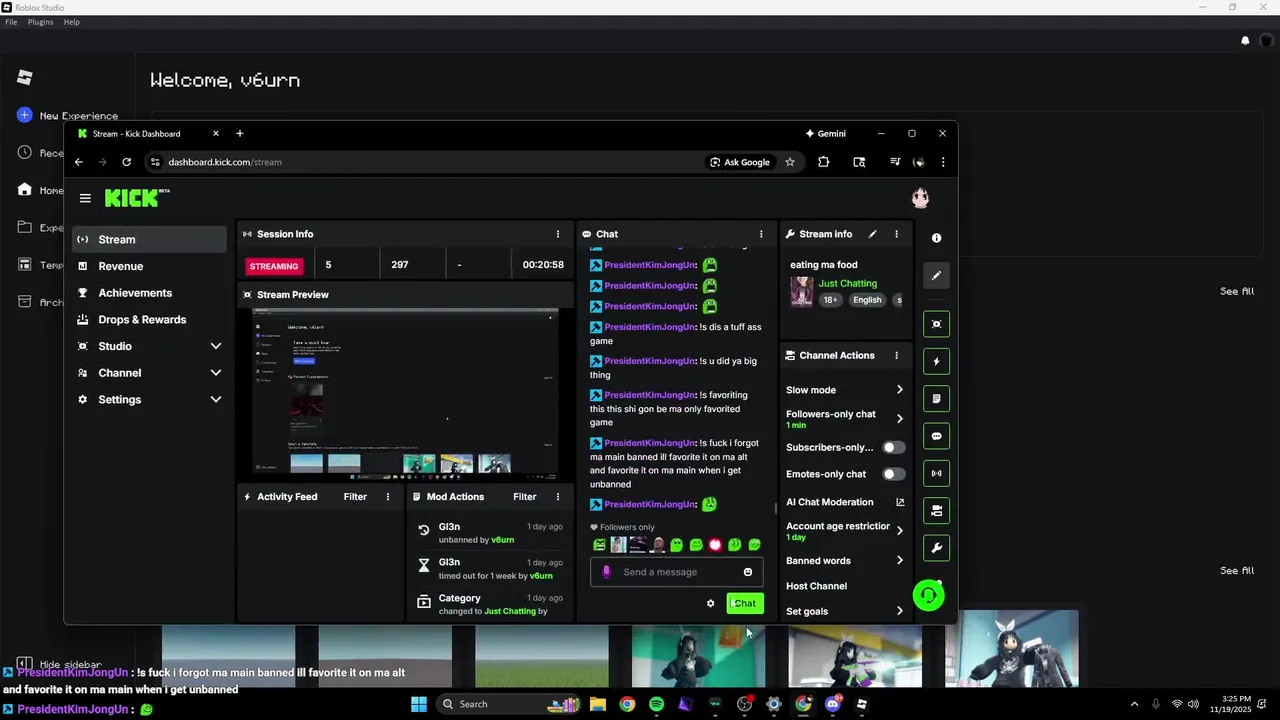Open Mod Actions Filter
This screenshot has width=1280, height=720.
pos(525,497)
